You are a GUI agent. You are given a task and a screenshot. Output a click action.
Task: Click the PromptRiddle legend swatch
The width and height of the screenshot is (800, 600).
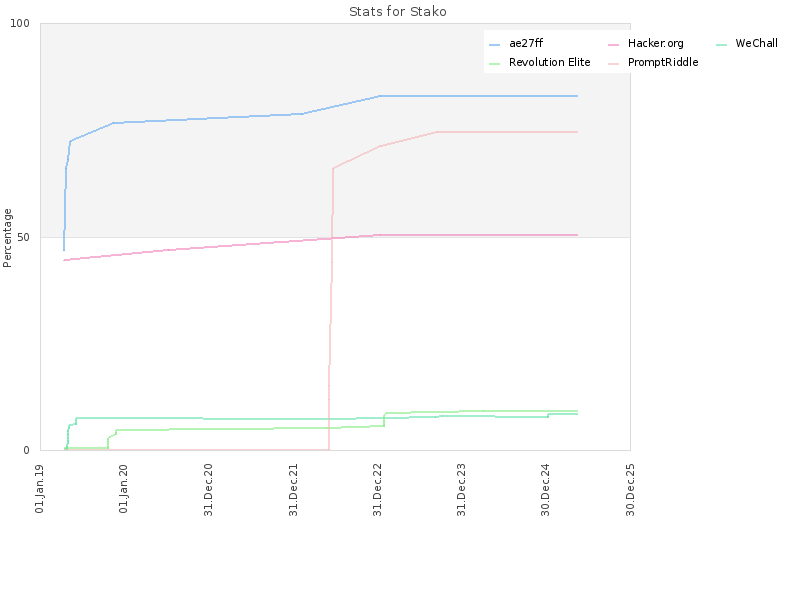point(613,64)
